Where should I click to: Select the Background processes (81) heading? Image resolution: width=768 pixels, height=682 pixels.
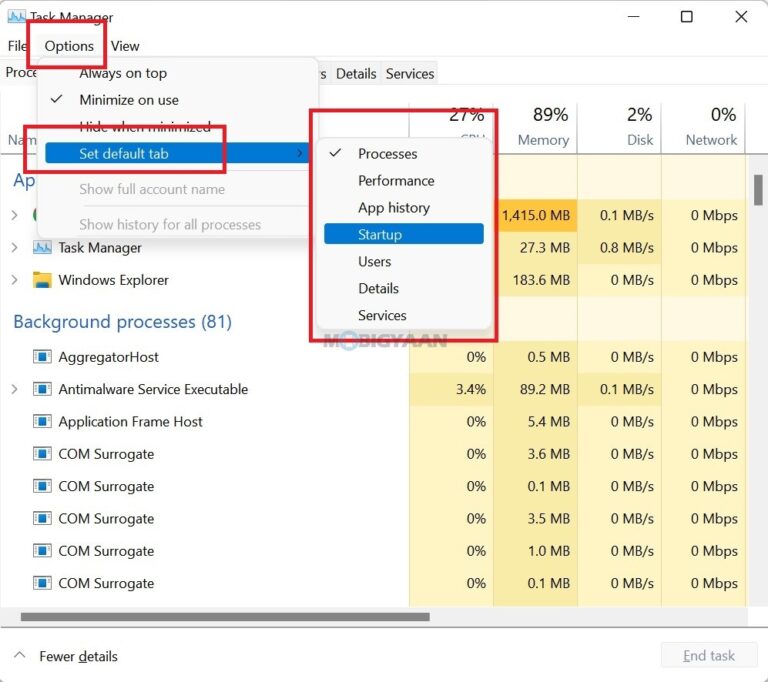pyautogui.click(x=122, y=322)
